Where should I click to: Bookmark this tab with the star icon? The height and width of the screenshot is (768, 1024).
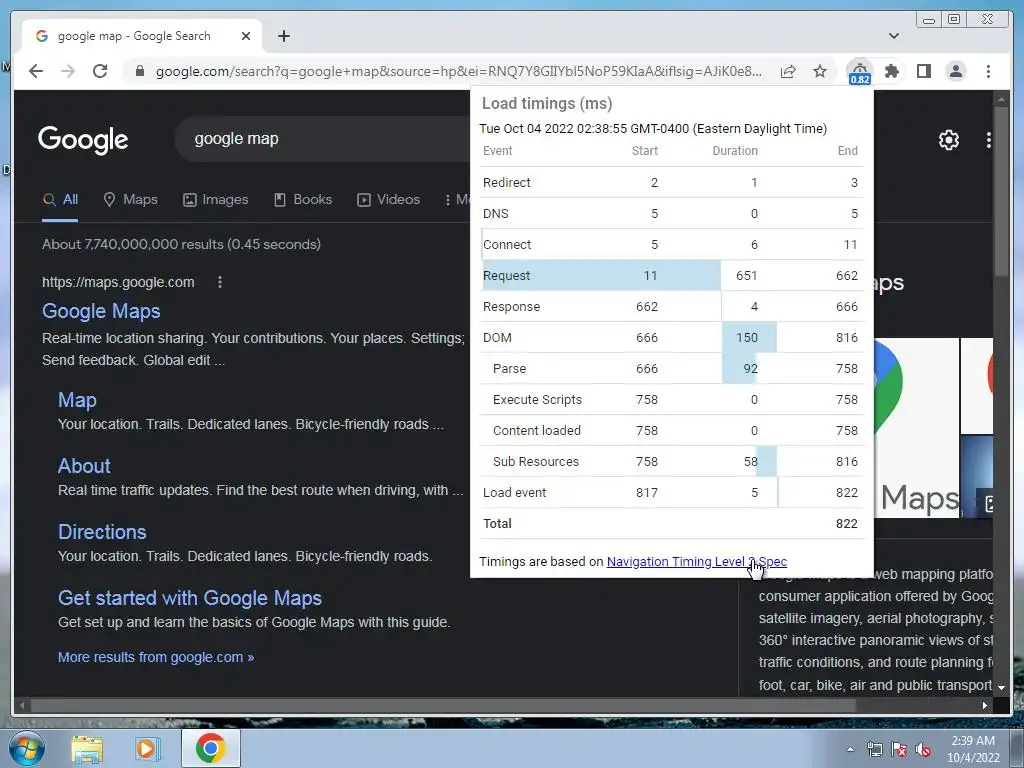(x=820, y=71)
